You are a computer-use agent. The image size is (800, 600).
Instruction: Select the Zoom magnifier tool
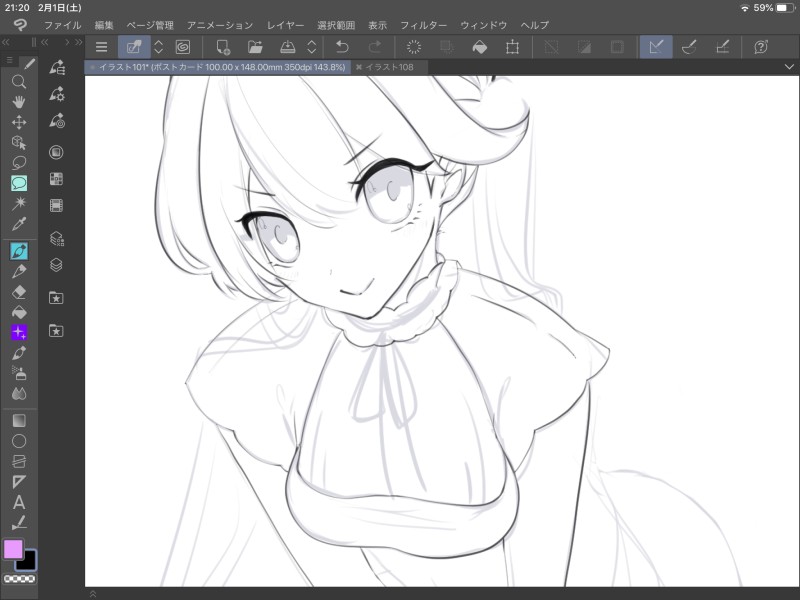click(x=19, y=82)
